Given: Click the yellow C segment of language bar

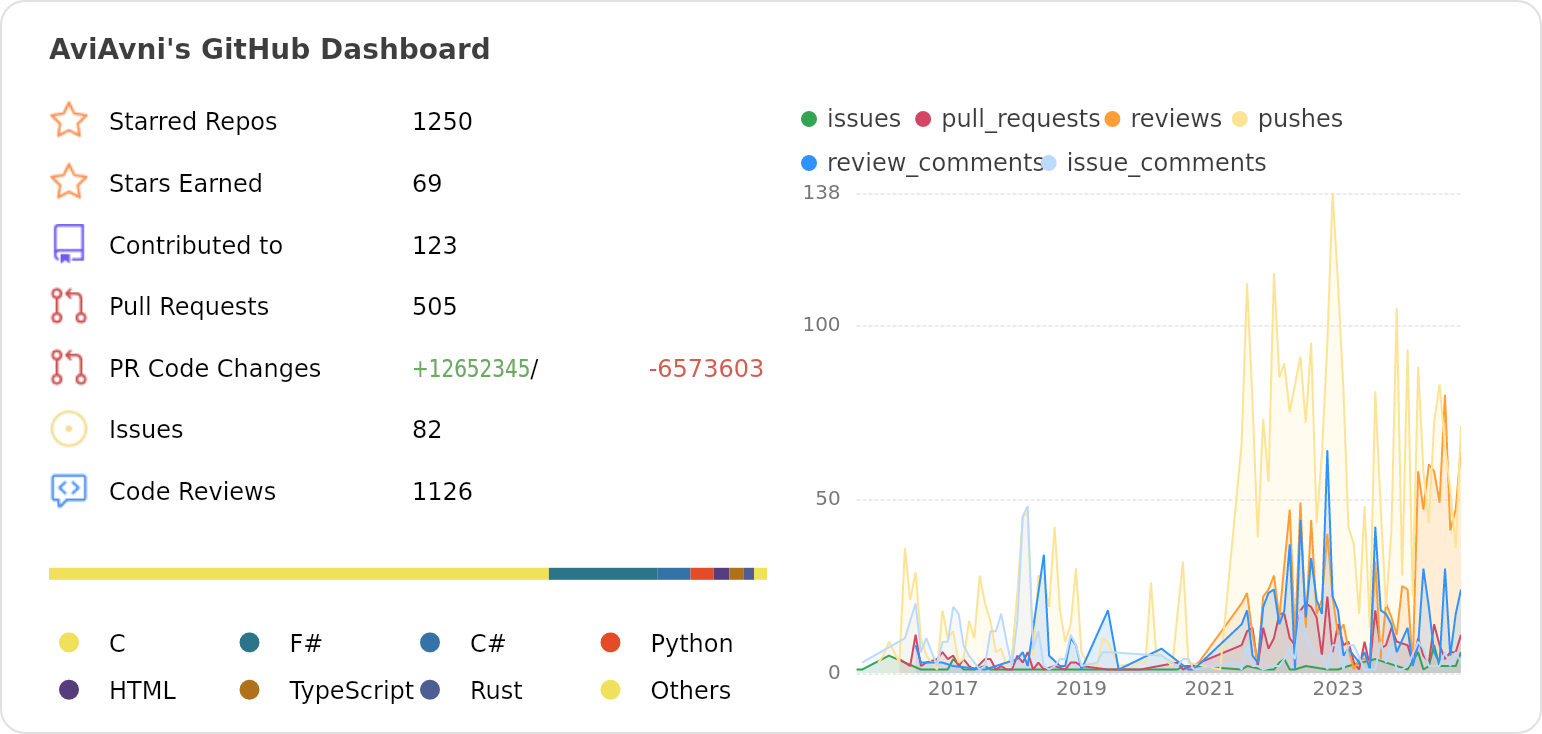Looking at the screenshot, I should pos(299,574).
